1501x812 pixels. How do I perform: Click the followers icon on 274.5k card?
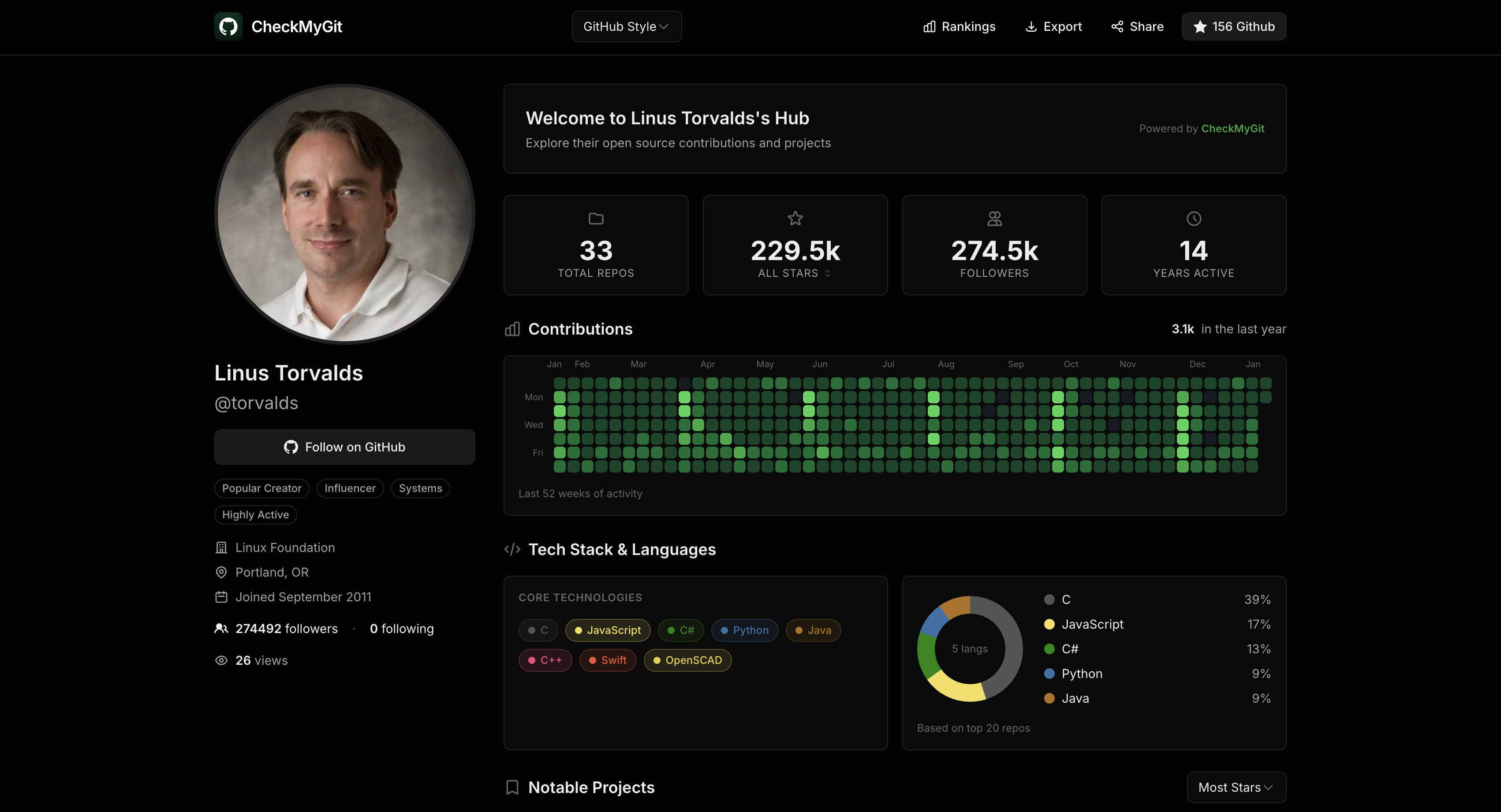(x=994, y=219)
